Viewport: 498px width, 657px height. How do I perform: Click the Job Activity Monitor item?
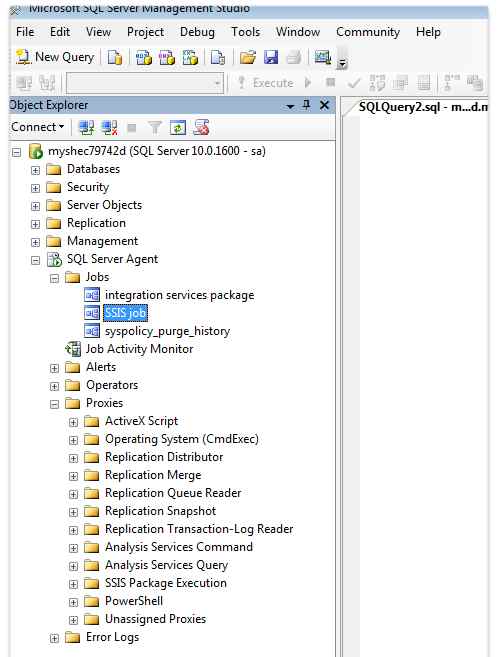(139, 349)
